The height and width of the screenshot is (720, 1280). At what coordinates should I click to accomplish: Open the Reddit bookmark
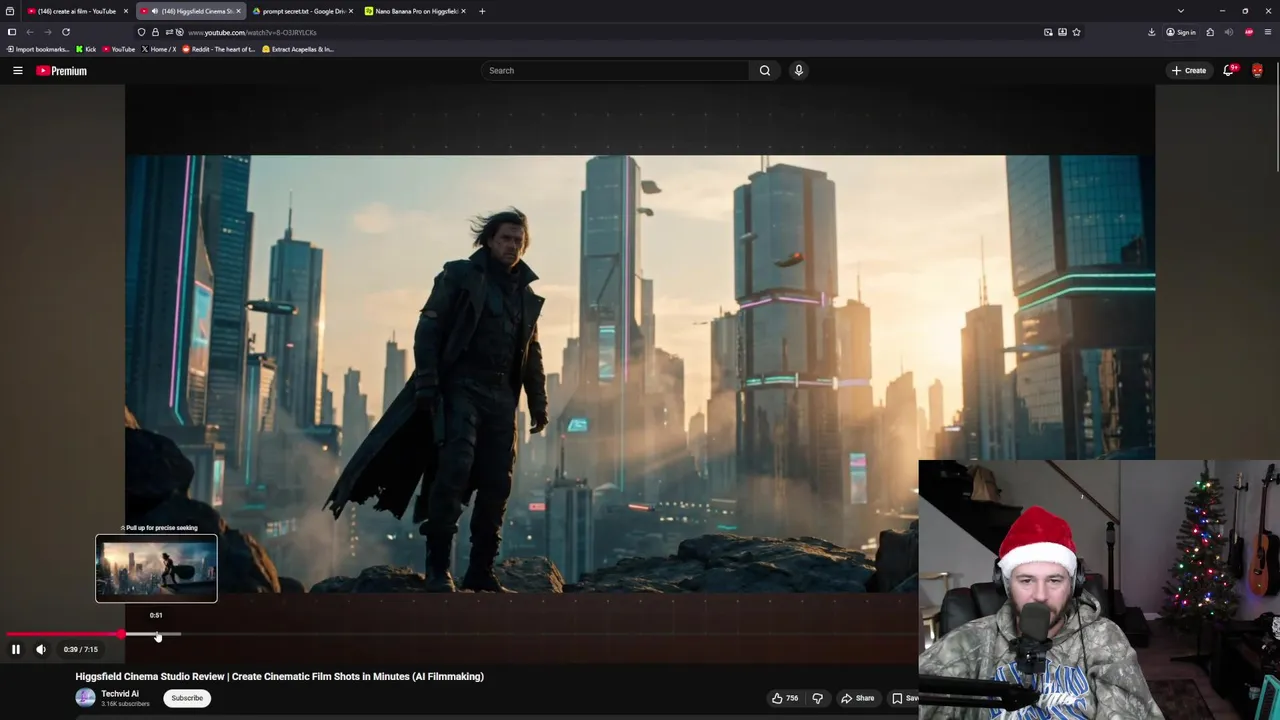219,49
